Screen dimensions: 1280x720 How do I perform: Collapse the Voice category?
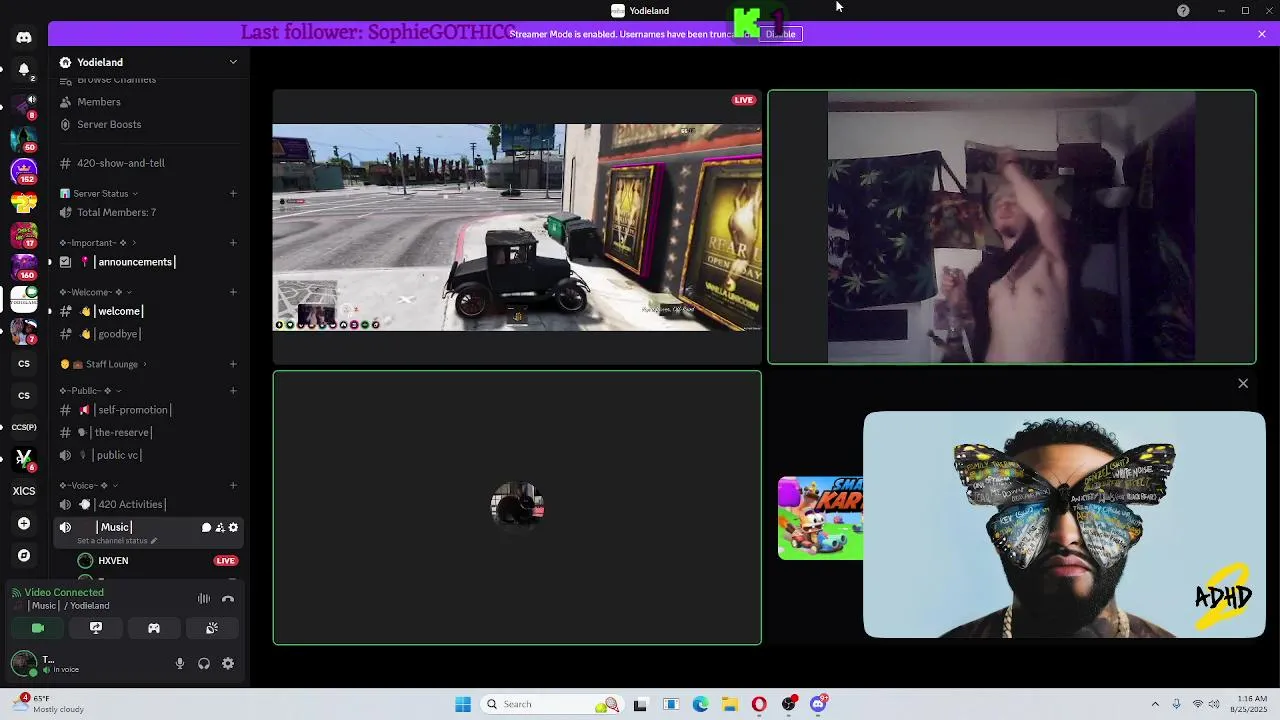[x=88, y=486]
